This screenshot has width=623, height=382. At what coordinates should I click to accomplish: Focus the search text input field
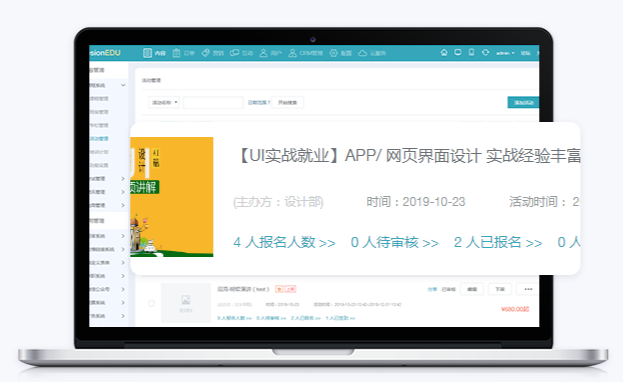click(x=213, y=103)
